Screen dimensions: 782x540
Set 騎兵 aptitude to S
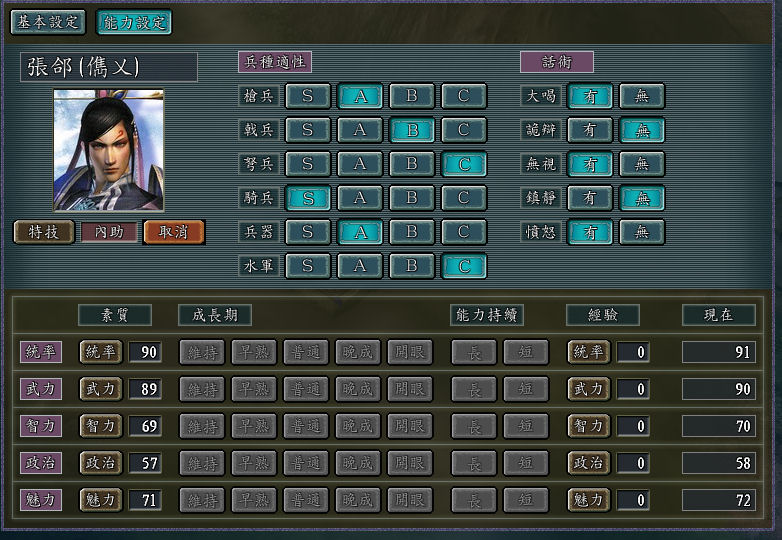click(308, 198)
